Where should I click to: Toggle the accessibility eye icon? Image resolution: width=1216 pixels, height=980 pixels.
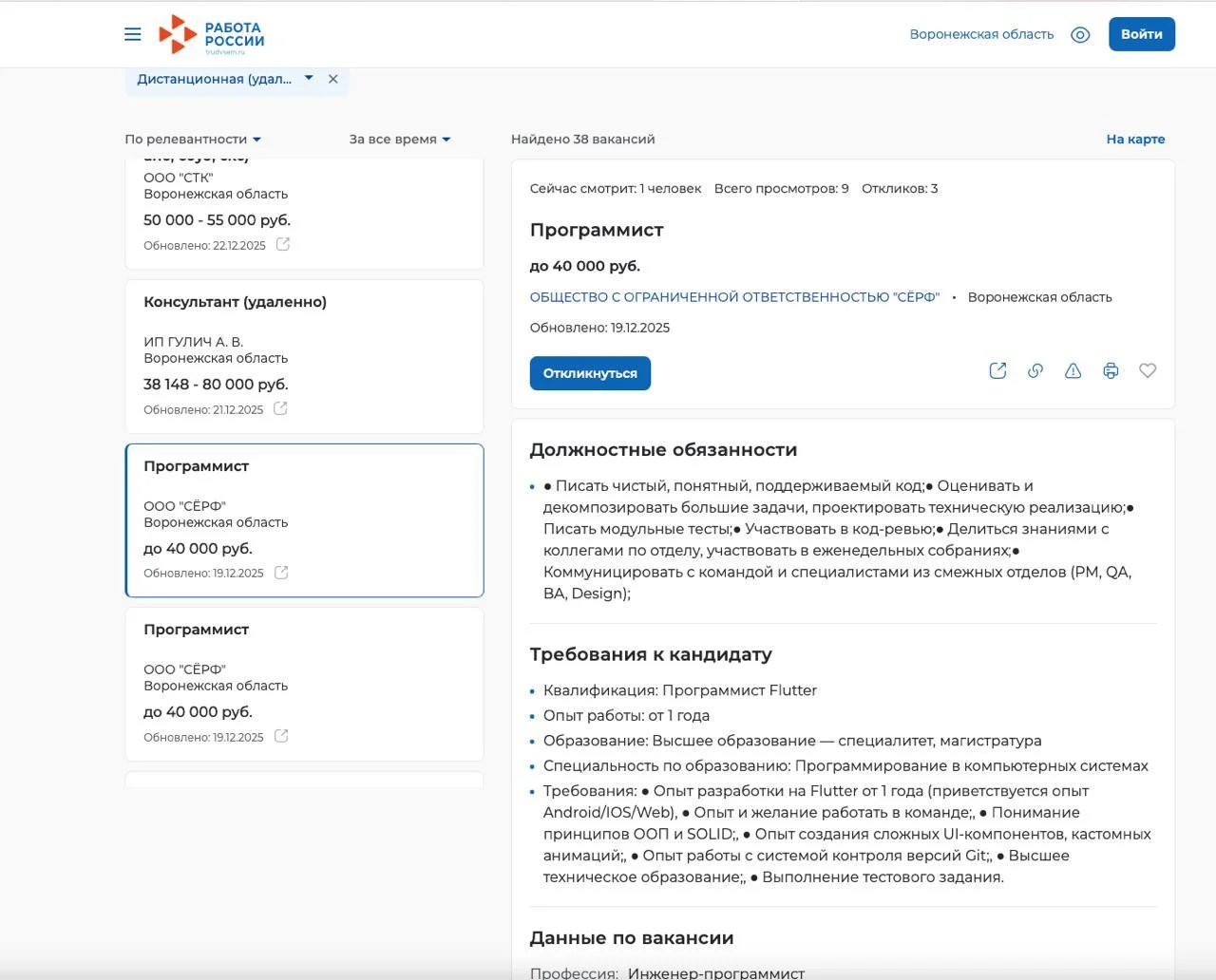point(1080,34)
